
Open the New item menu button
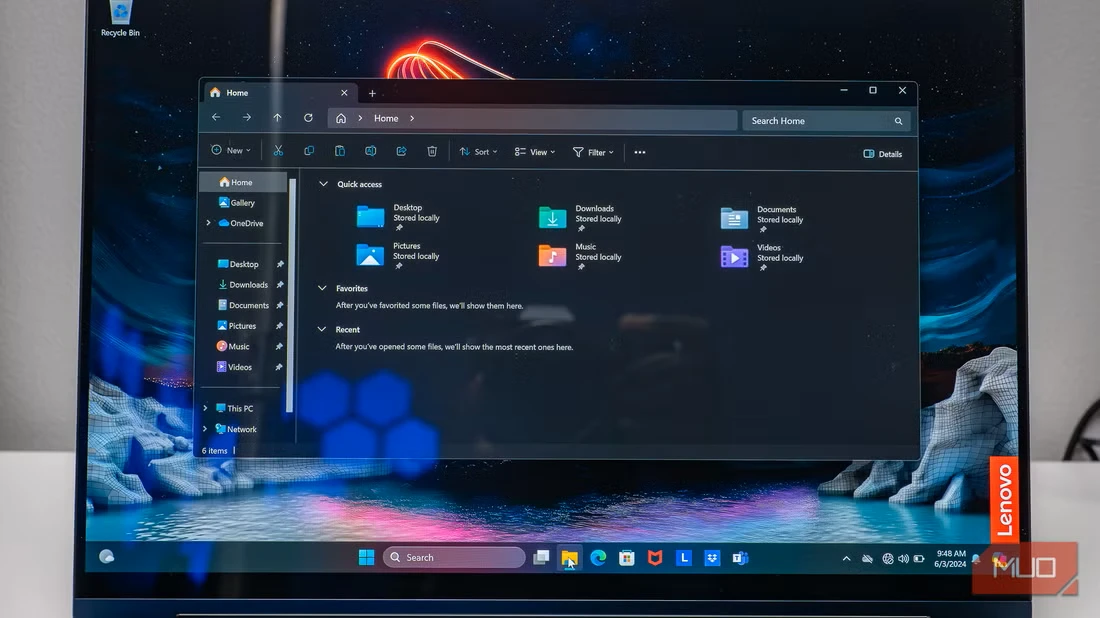pyautogui.click(x=230, y=150)
